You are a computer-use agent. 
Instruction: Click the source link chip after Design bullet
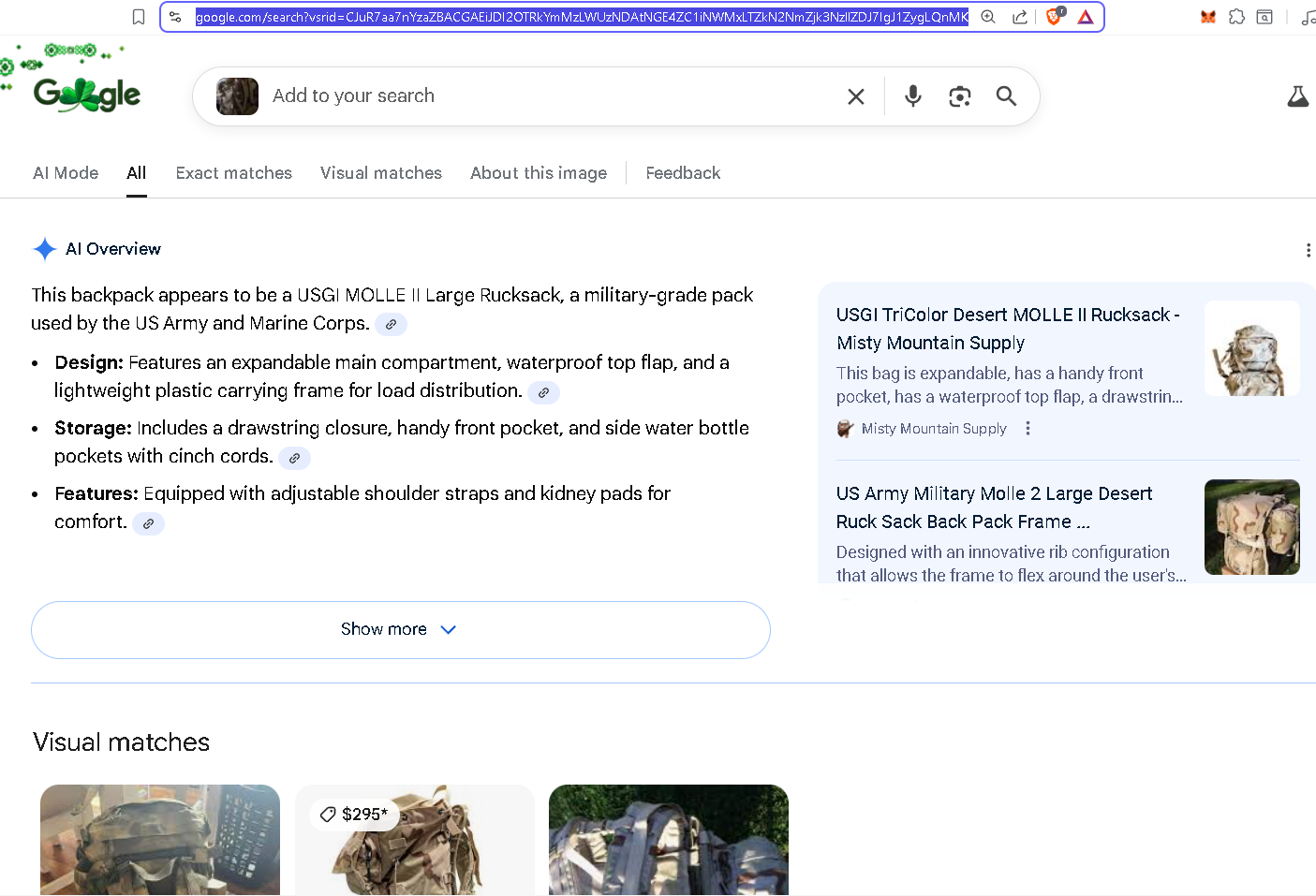coord(543,392)
